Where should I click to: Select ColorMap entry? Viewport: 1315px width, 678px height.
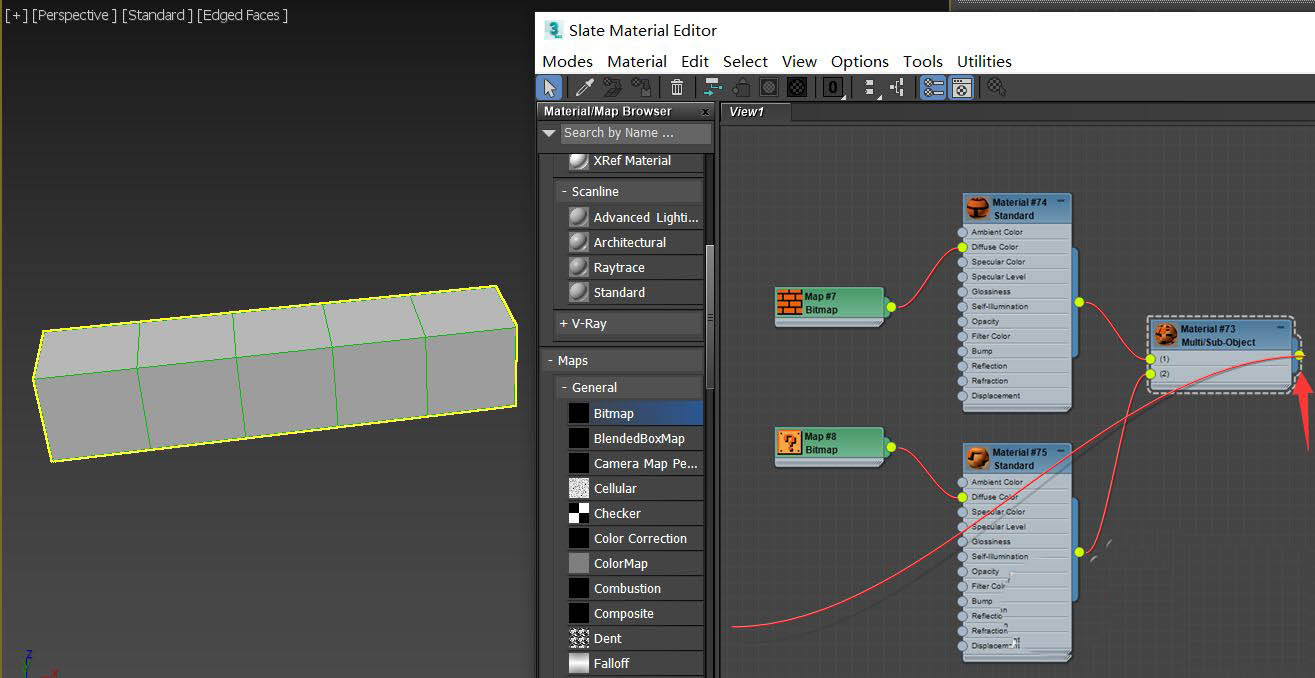pos(634,563)
